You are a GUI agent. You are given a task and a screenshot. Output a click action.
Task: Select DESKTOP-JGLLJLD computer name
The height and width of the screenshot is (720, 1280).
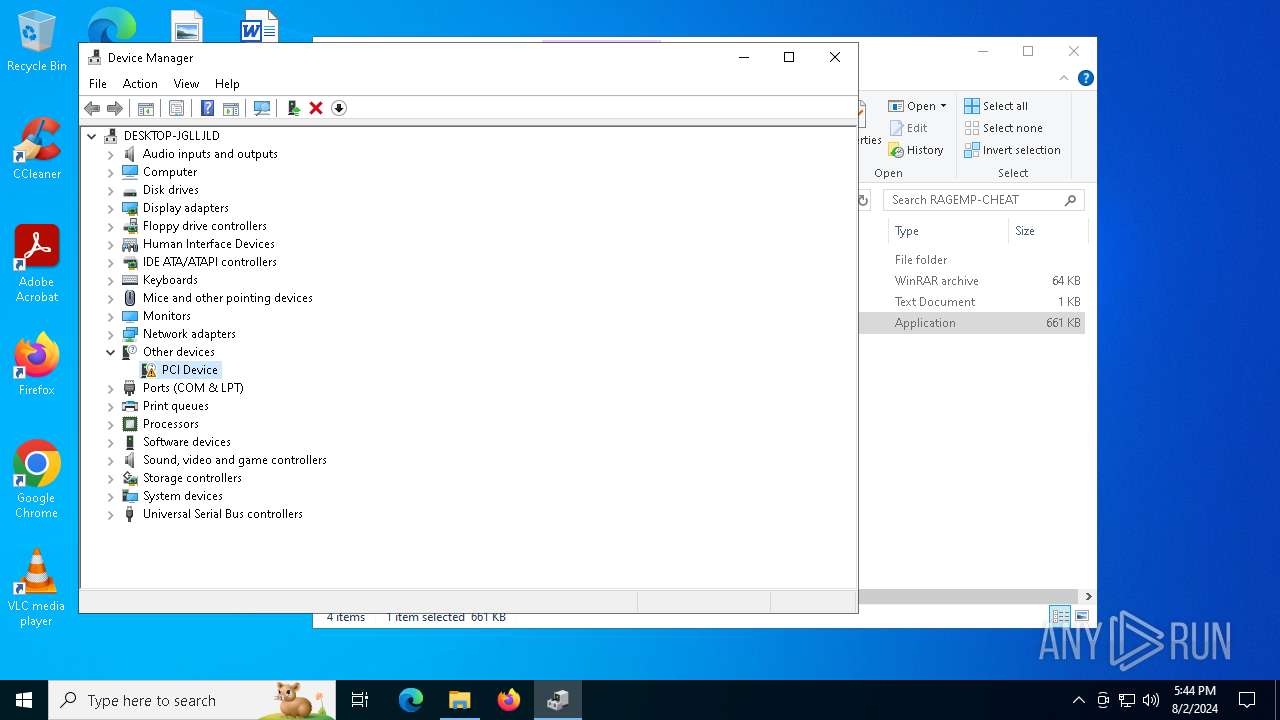click(172, 136)
